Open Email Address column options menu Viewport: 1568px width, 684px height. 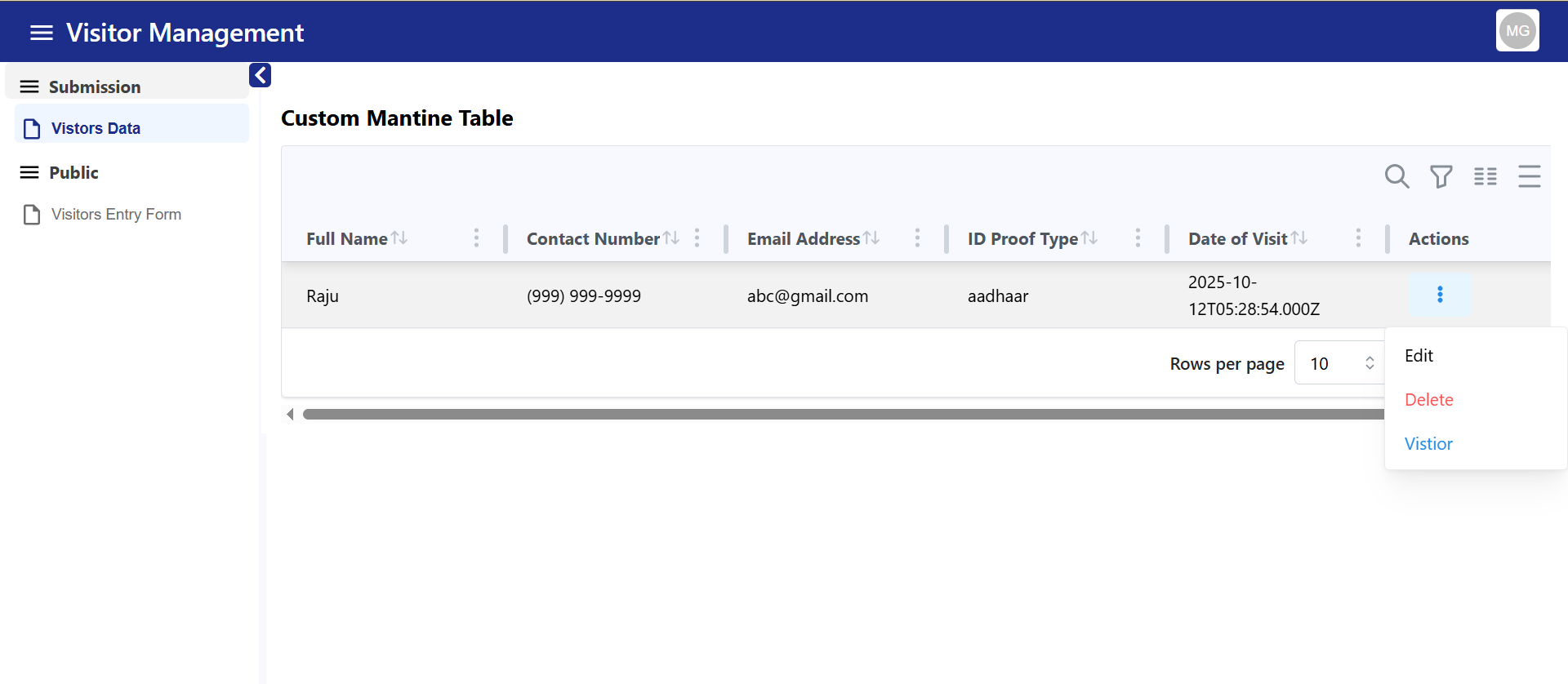tap(917, 238)
